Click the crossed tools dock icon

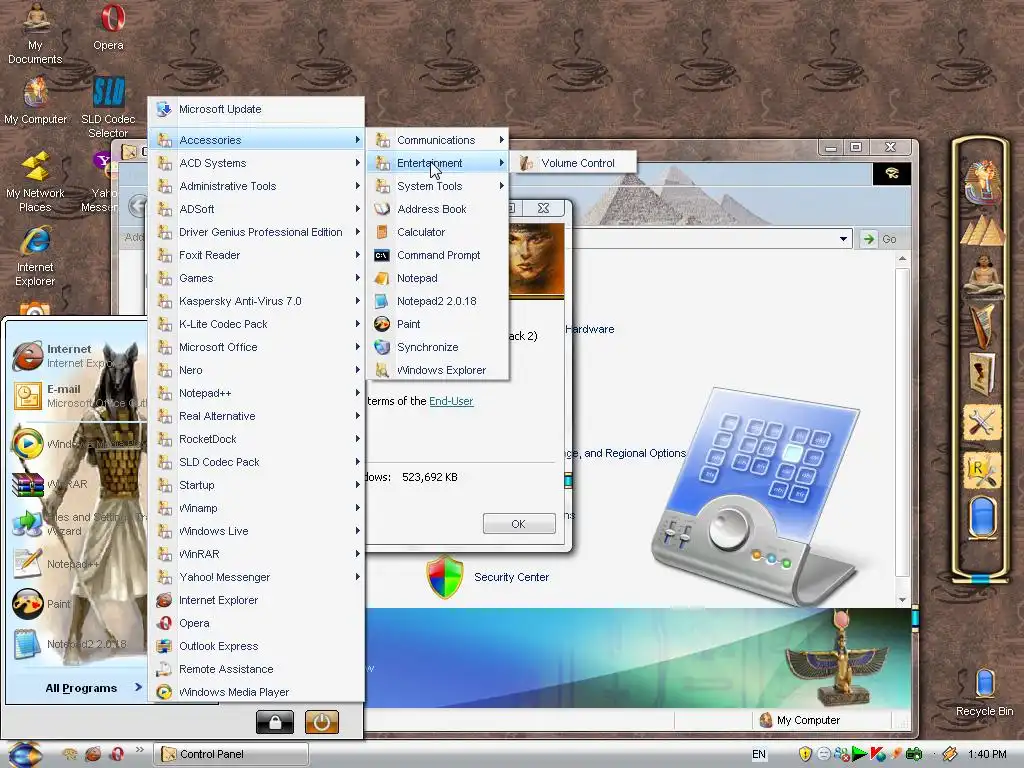click(x=982, y=422)
